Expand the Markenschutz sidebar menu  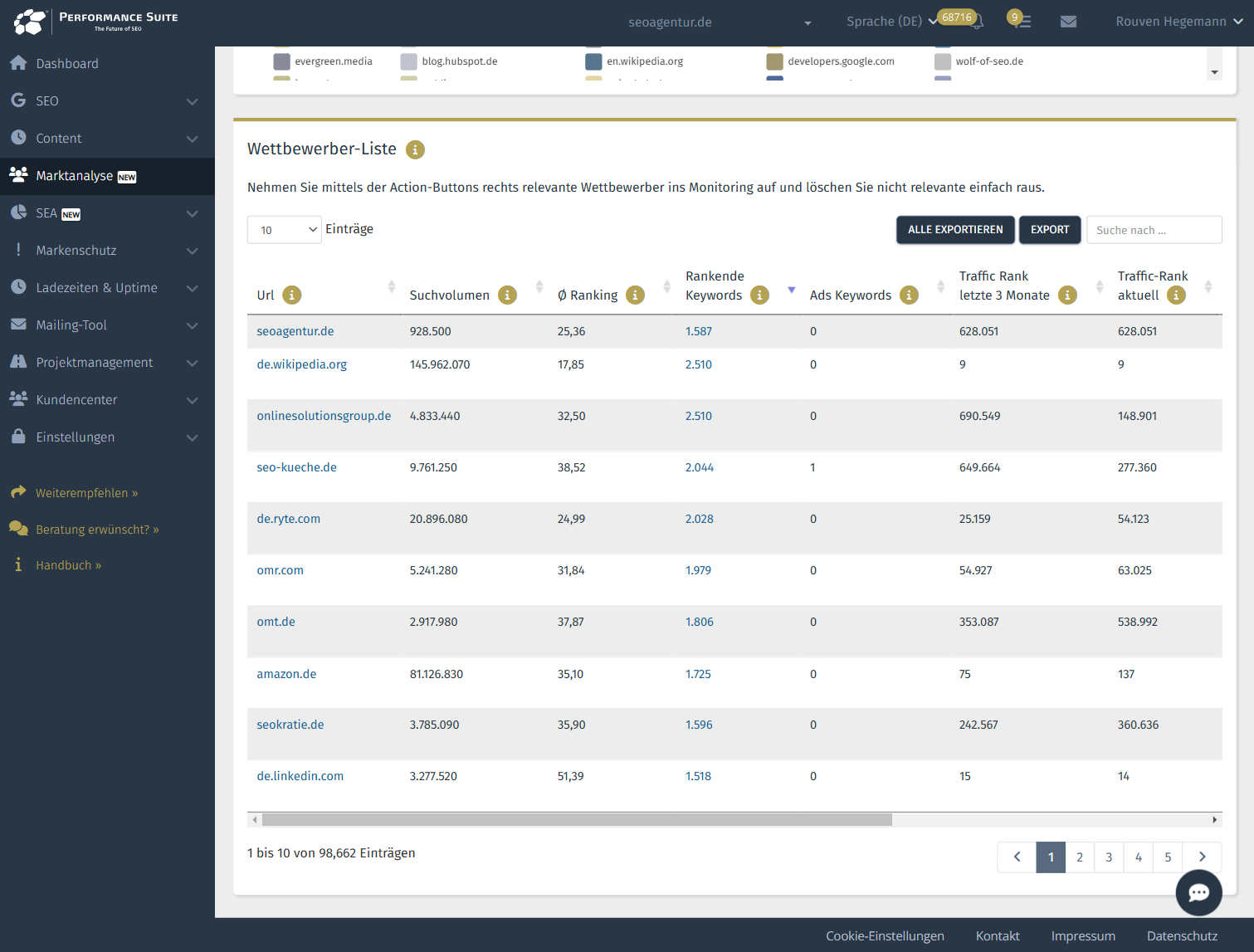pos(193,251)
